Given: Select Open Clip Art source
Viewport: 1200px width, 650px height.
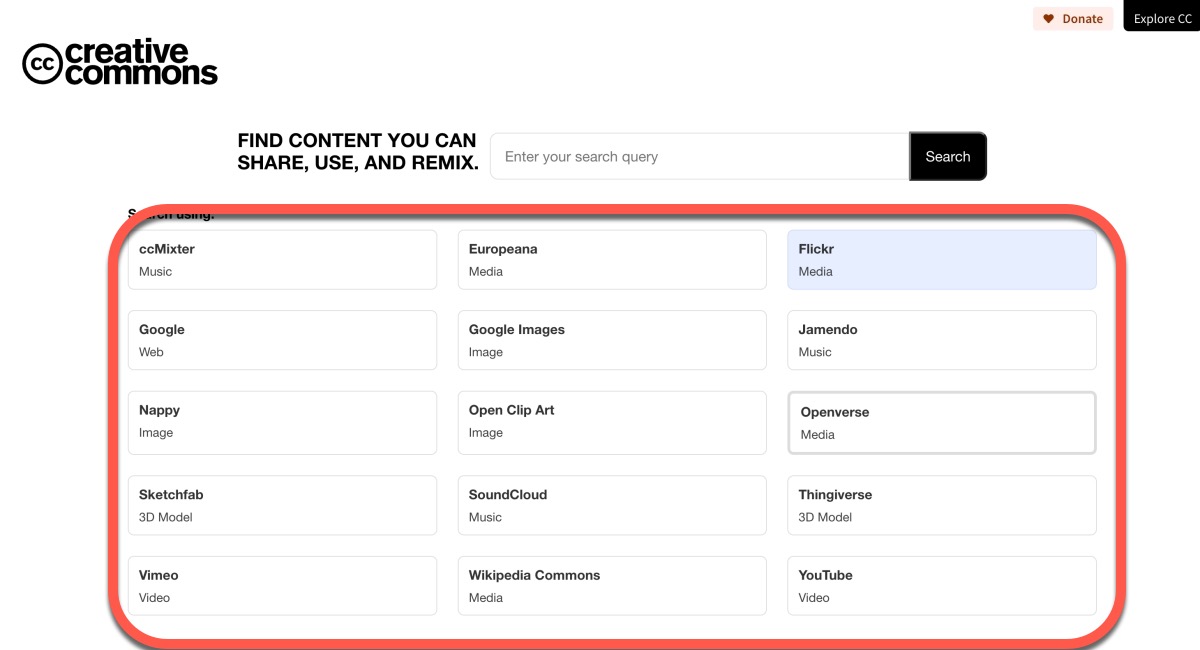Looking at the screenshot, I should (x=612, y=421).
